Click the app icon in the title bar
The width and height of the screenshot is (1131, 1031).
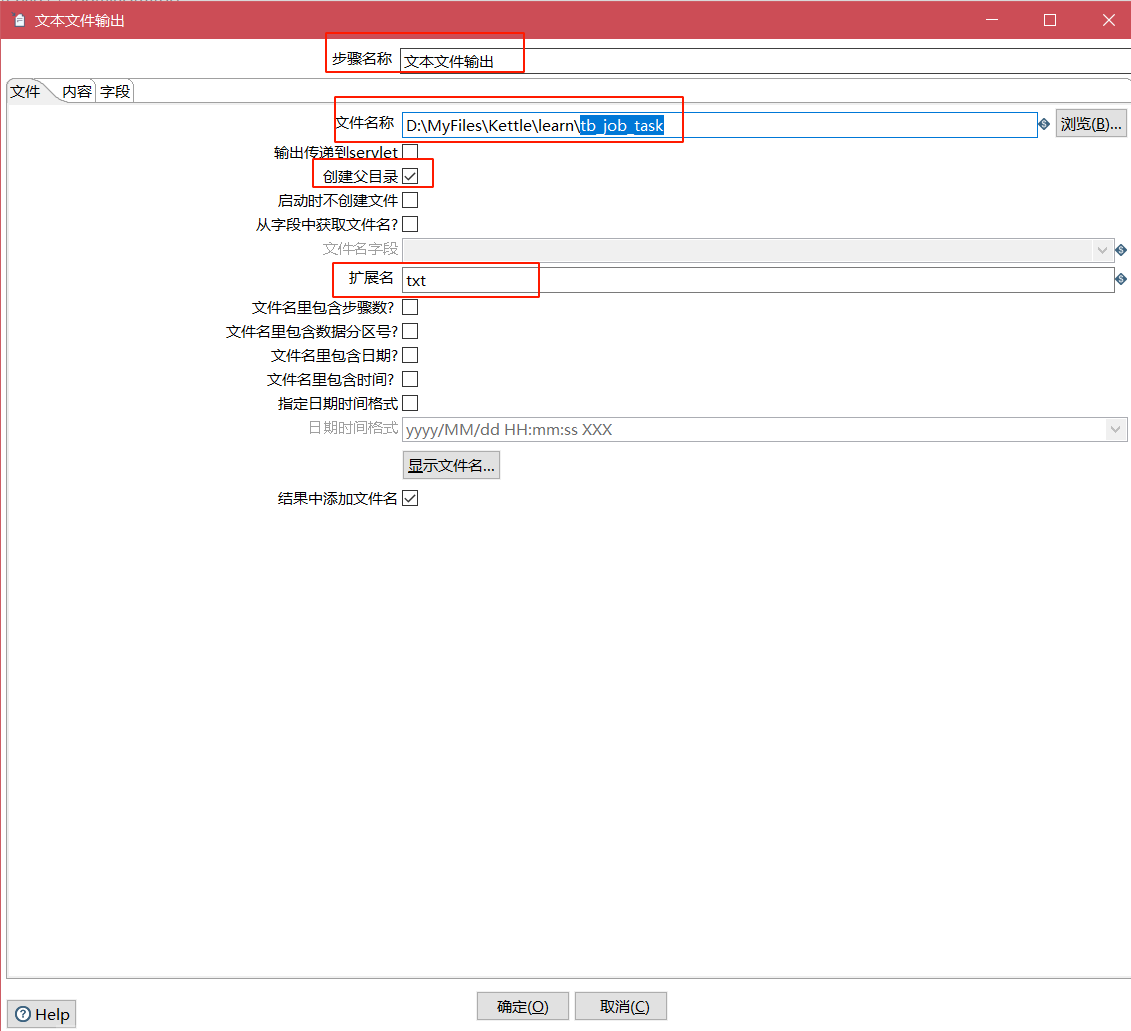coord(19,20)
